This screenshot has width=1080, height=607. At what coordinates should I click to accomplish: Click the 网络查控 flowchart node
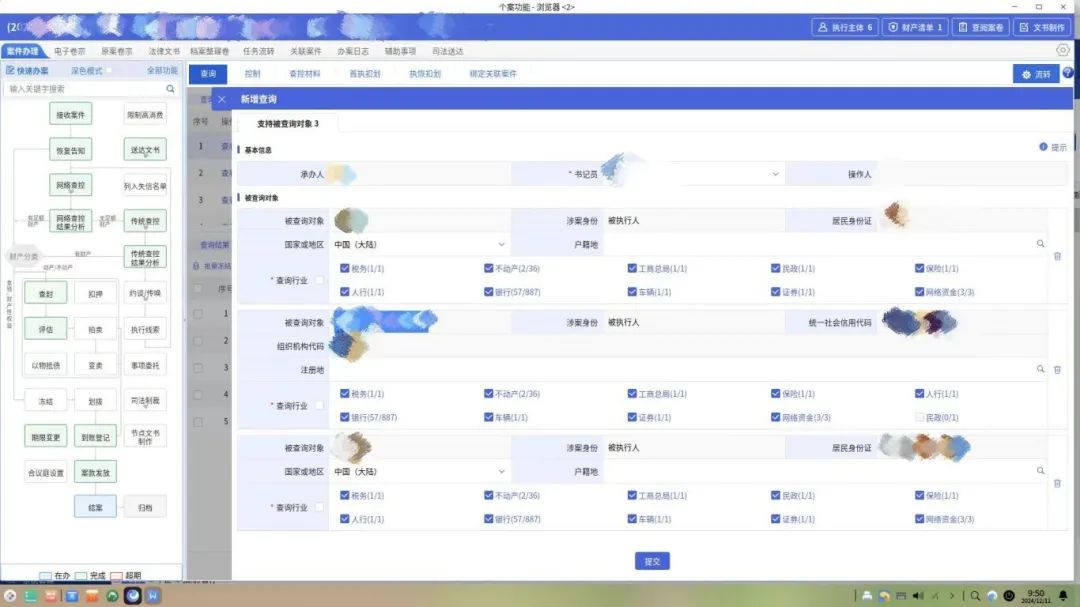70,185
